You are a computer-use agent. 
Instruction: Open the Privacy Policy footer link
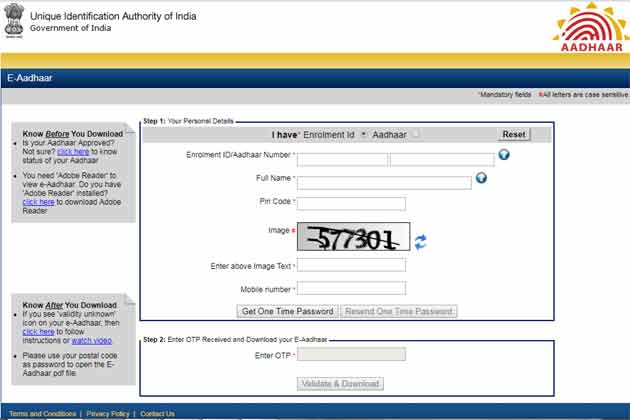pos(107,413)
